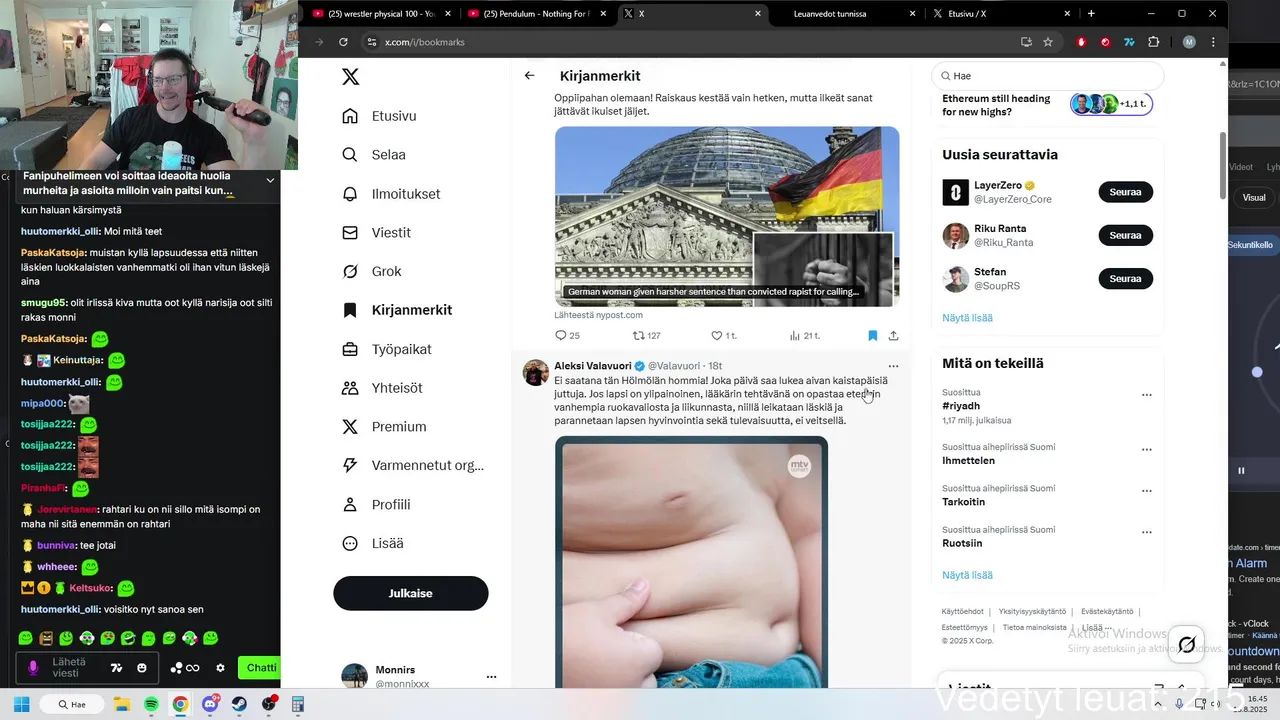Share the nypost article post
The width and height of the screenshot is (1280, 720).
point(893,336)
